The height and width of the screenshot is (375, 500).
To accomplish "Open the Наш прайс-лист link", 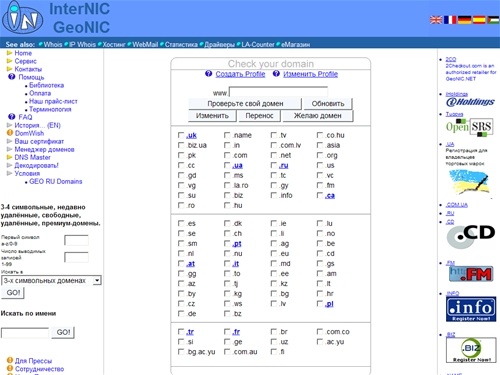I will click(53, 101).
